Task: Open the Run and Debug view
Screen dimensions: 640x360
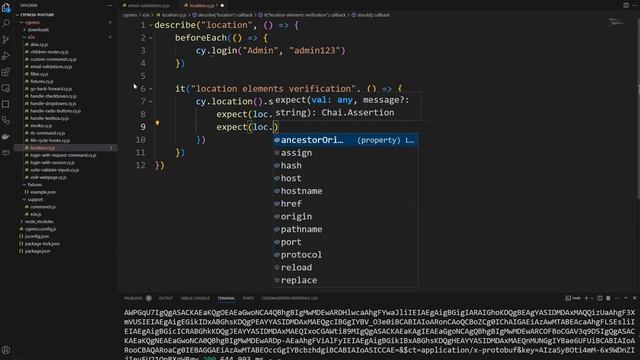Action: coord(6,56)
